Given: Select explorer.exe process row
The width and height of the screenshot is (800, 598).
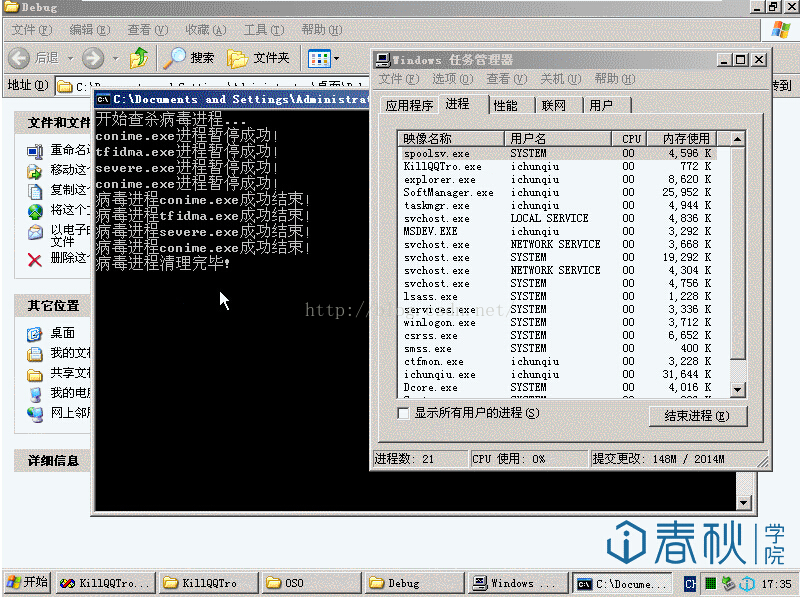Looking at the screenshot, I should pos(557,180).
